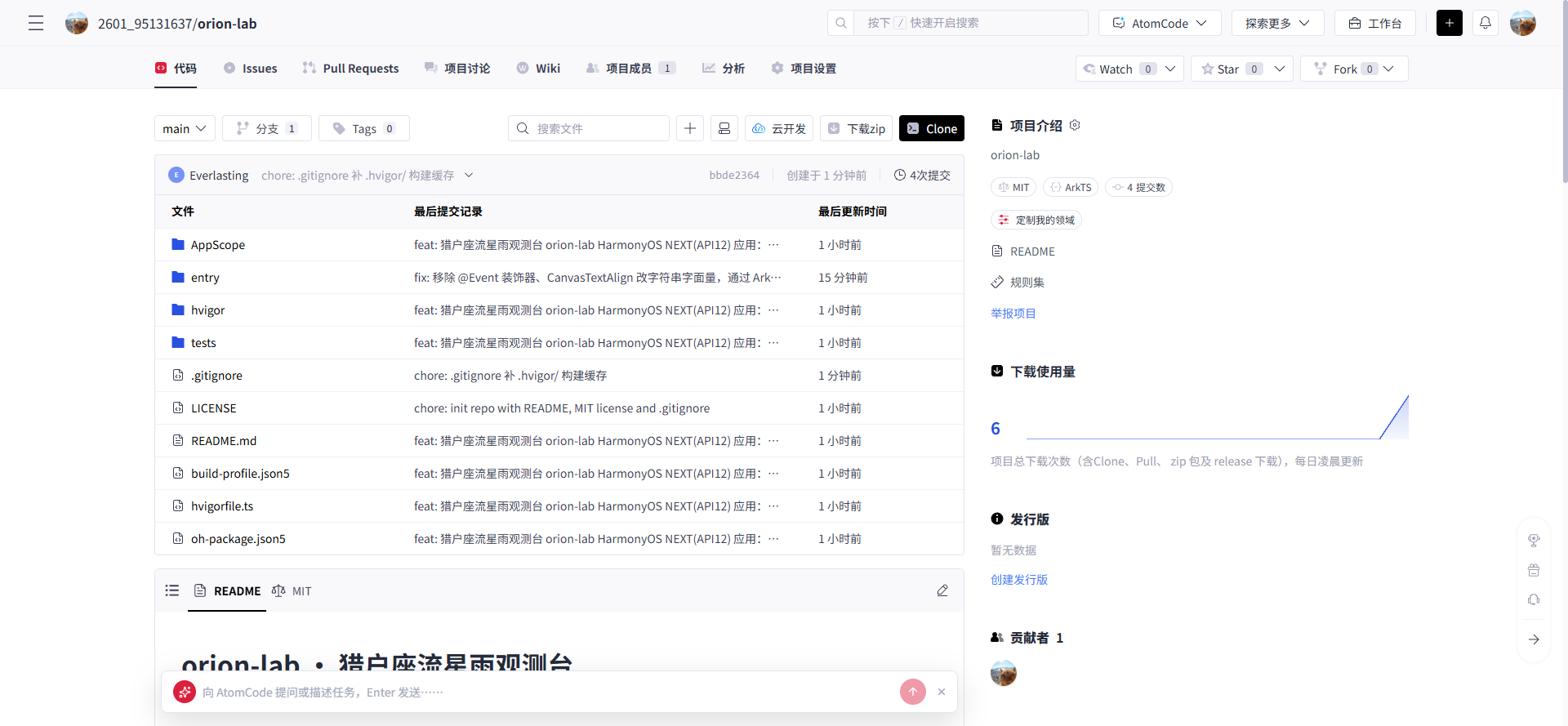Toggle README table of contents icon
Screen dimensions: 1568x726
click(172, 590)
